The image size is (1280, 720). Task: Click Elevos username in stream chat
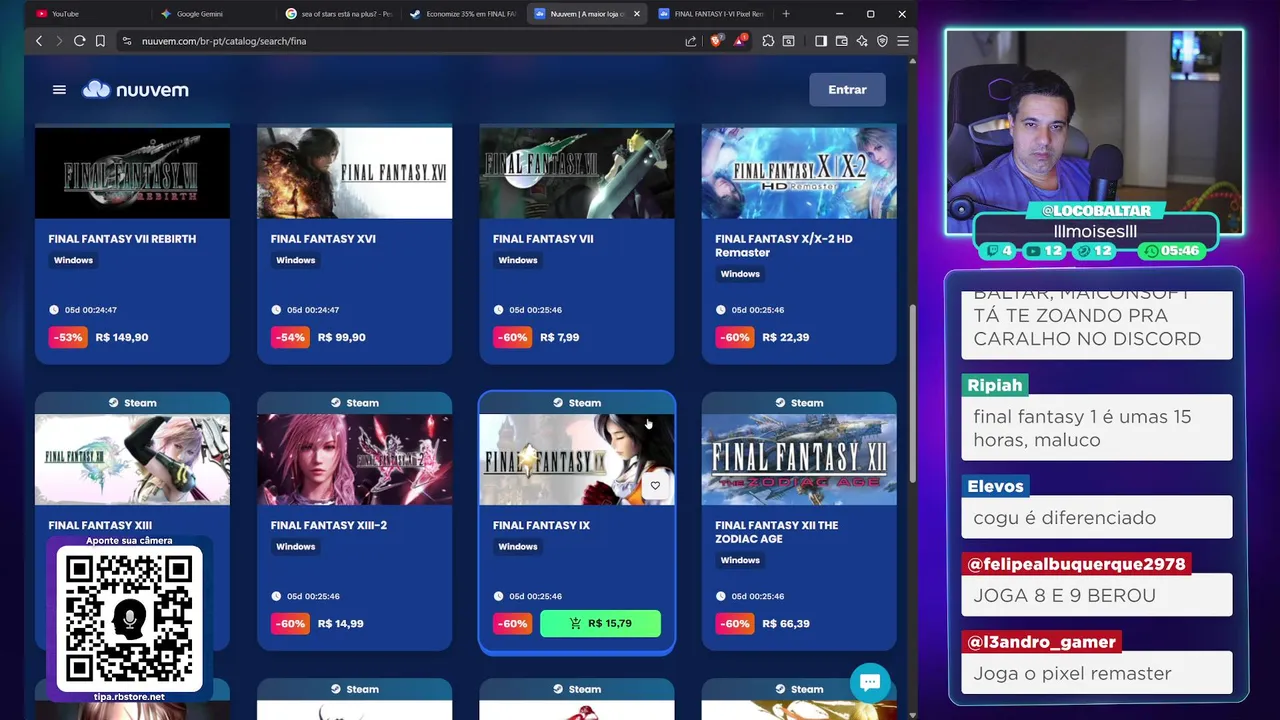tap(995, 486)
